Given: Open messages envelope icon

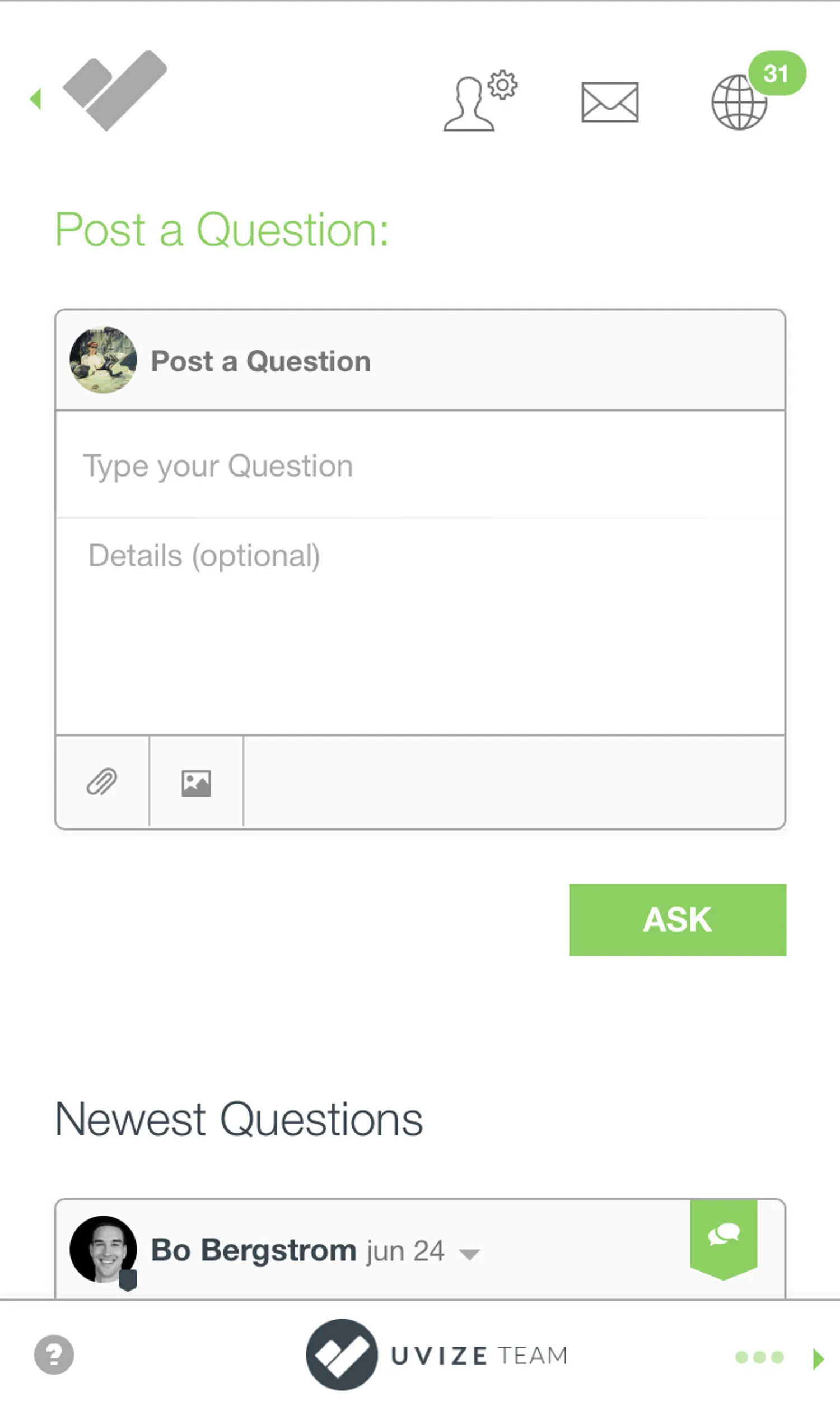Looking at the screenshot, I should [x=610, y=103].
